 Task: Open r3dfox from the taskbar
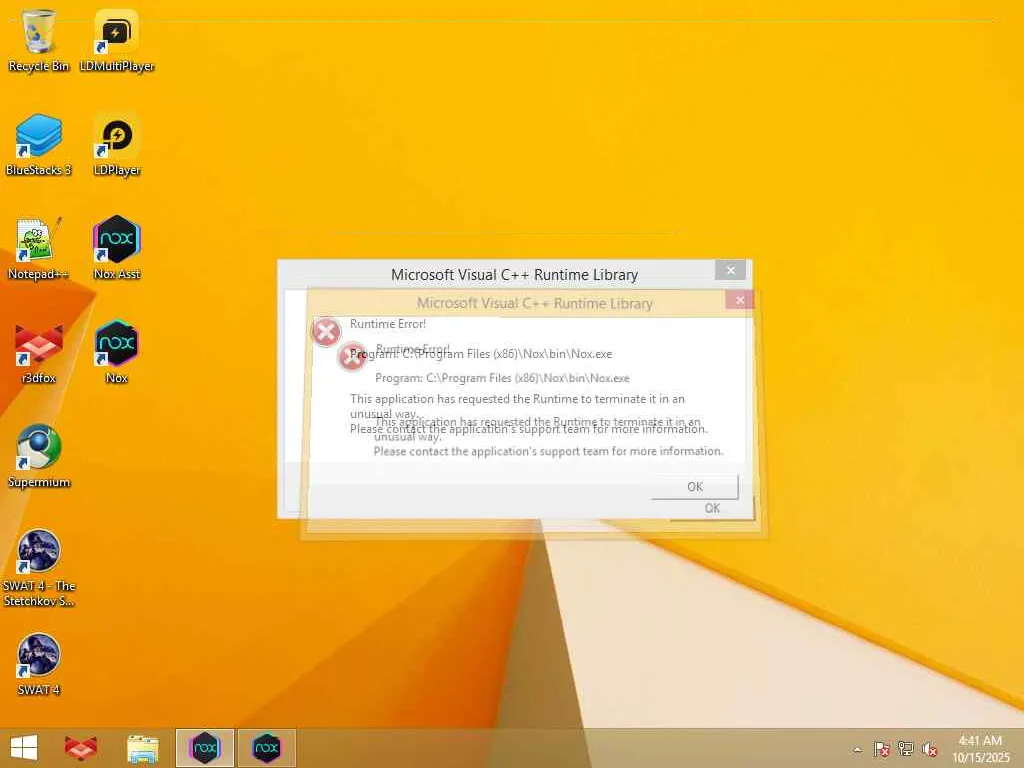81,748
